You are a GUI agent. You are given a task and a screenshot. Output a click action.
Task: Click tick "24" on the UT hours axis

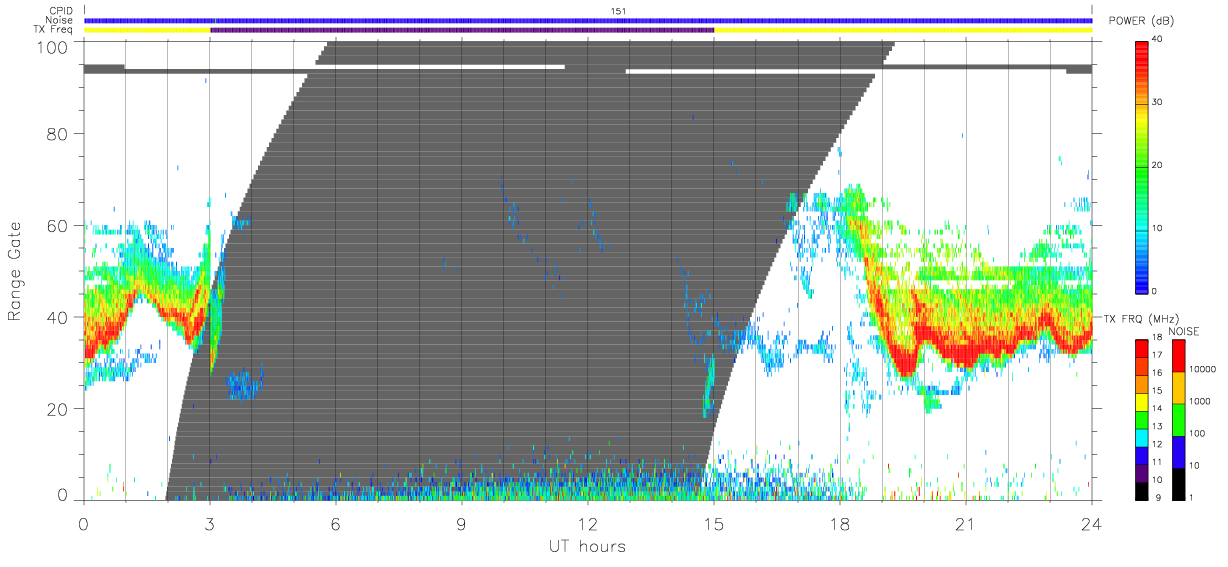pyautogui.click(x=1091, y=523)
